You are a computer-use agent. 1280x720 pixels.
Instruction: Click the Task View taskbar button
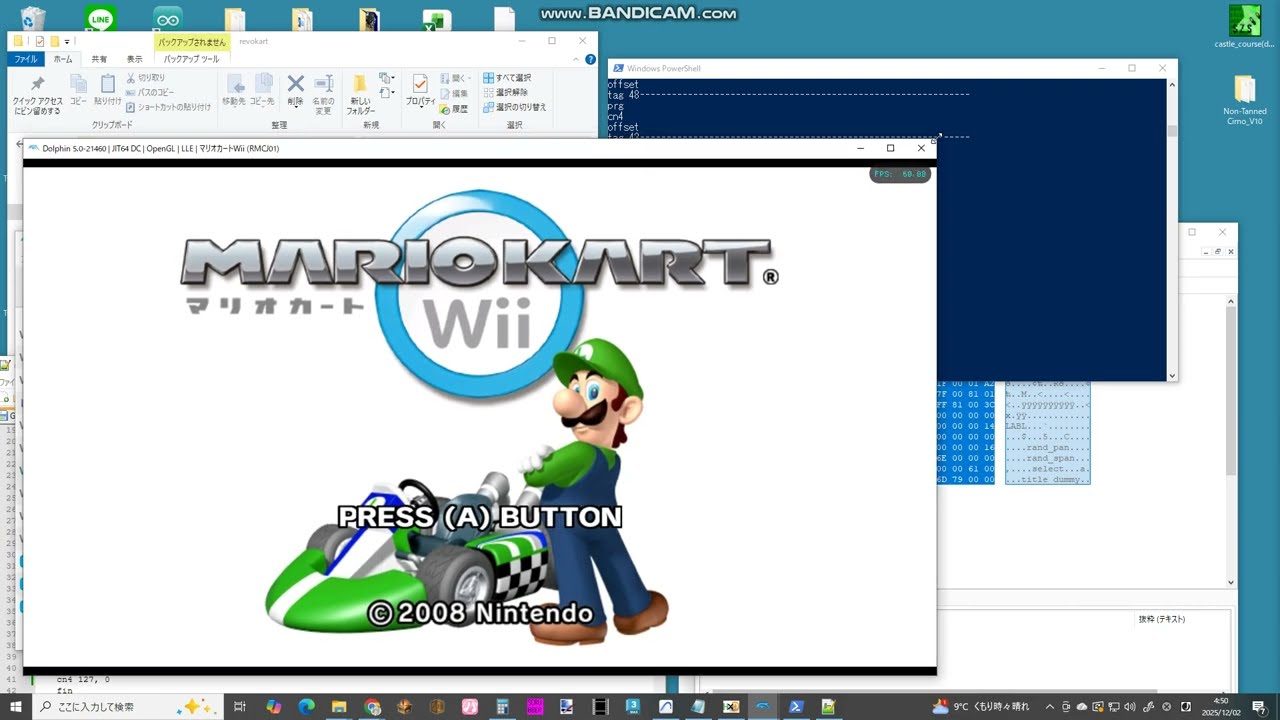(x=240, y=707)
